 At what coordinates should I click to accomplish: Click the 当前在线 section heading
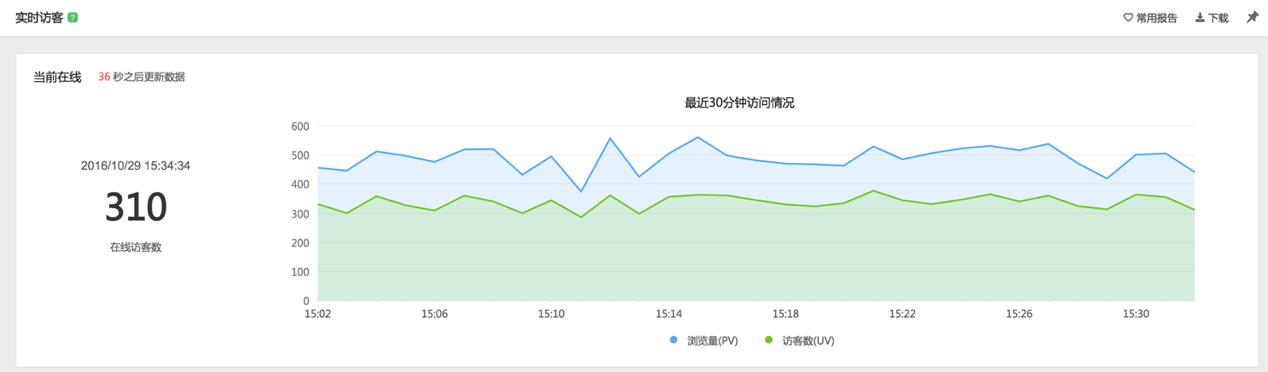click(x=57, y=77)
